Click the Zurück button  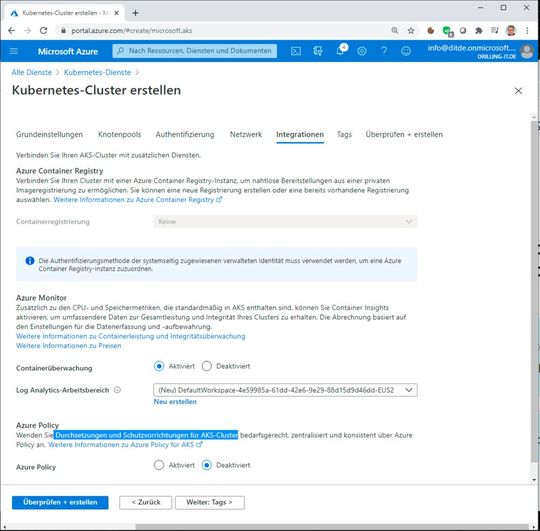point(146,502)
